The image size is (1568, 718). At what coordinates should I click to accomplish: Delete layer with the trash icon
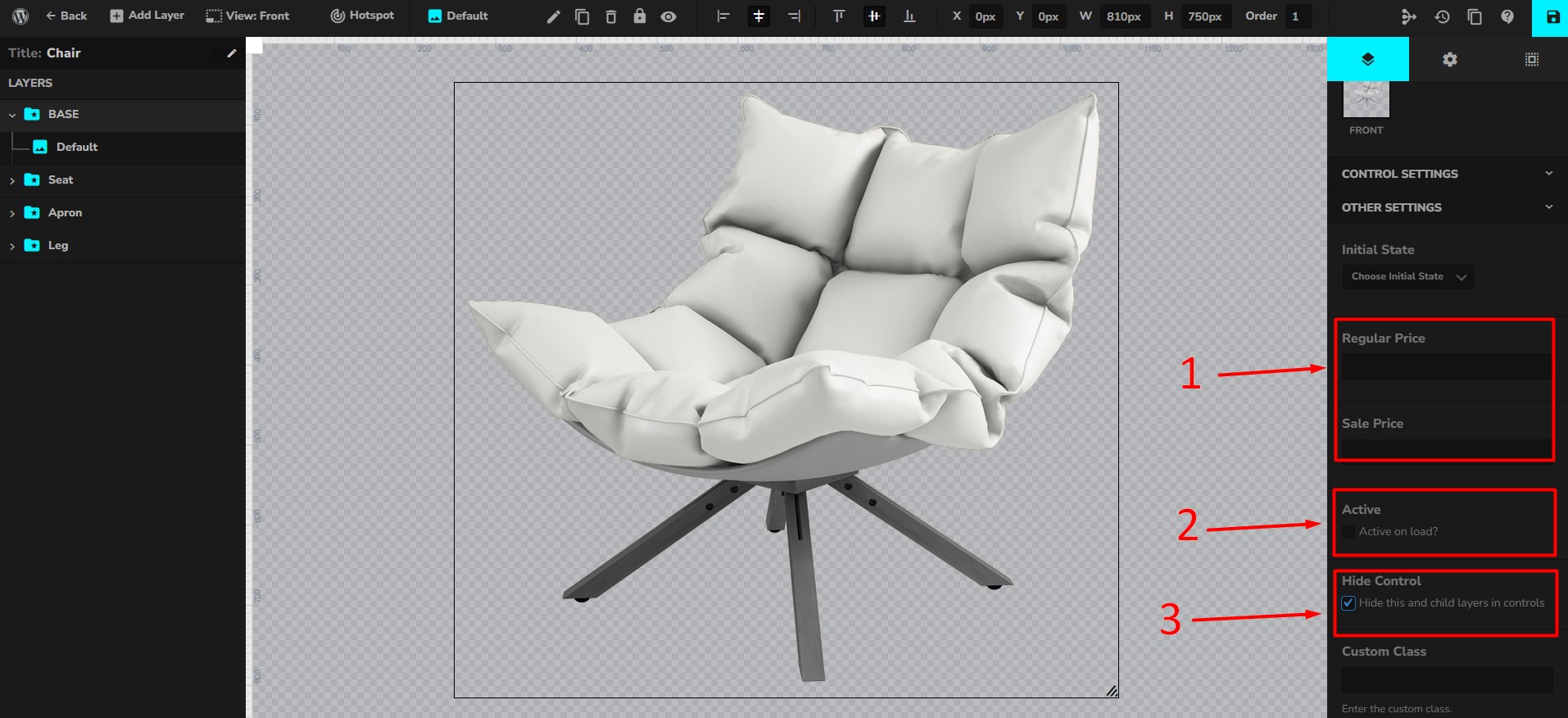(x=611, y=16)
